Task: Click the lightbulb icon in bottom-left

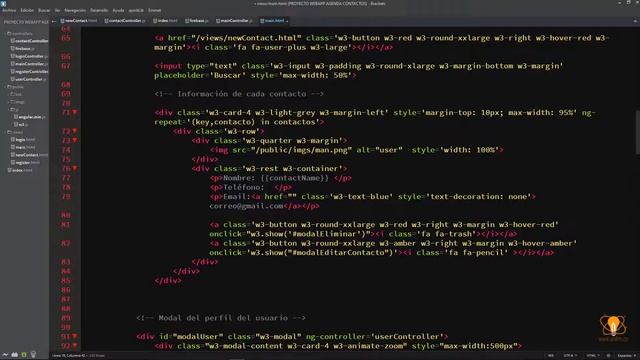Action: tap(33, 355)
